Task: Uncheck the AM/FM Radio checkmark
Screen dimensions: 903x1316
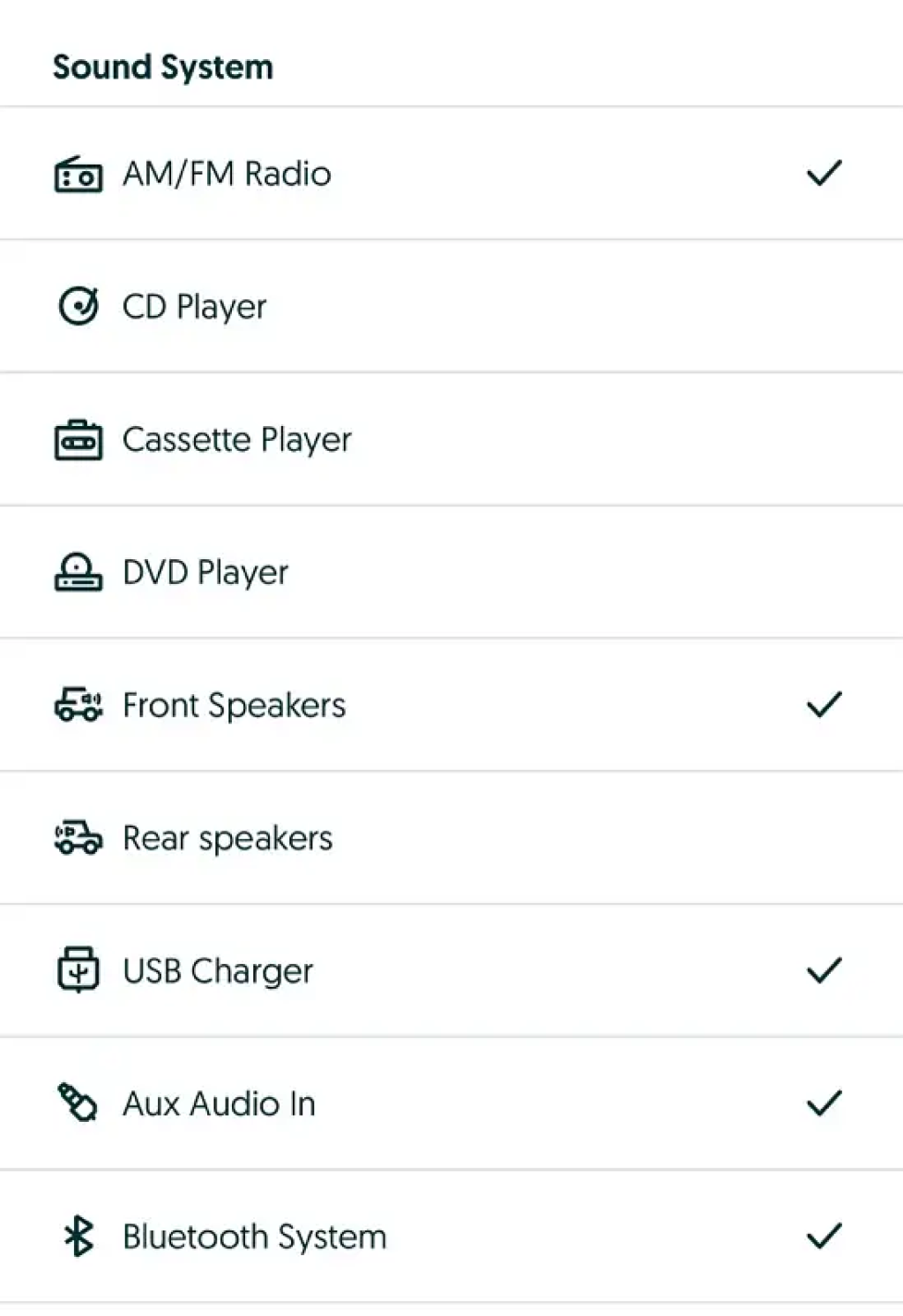Action: (824, 174)
